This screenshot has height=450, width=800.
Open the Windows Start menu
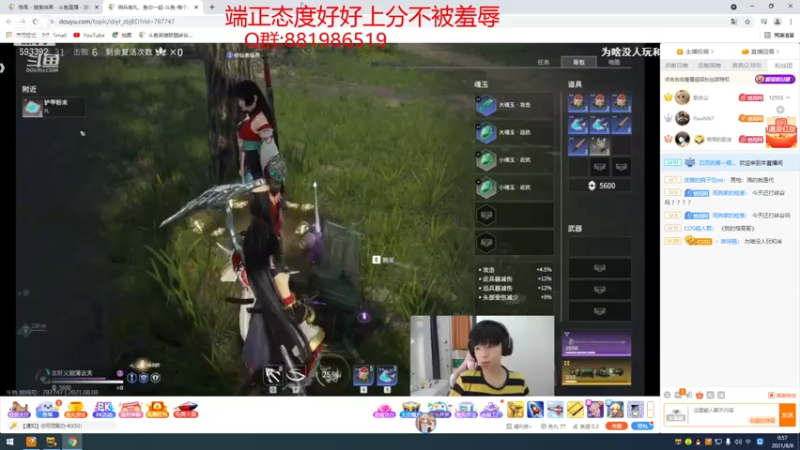[10, 442]
